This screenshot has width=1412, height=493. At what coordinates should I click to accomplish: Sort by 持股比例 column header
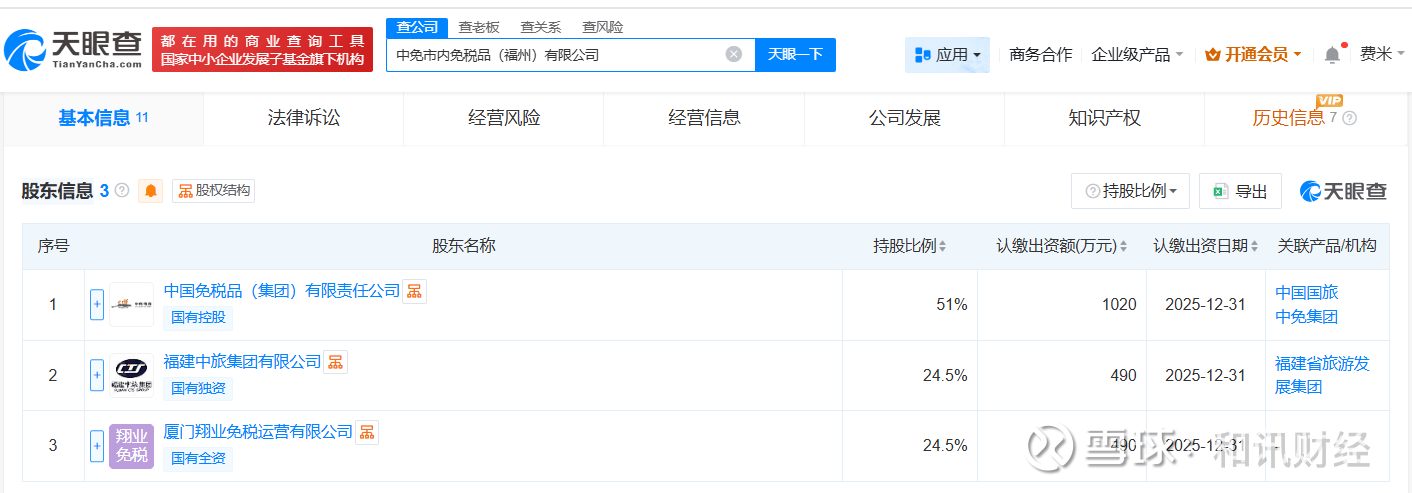[x=909, y=246]
